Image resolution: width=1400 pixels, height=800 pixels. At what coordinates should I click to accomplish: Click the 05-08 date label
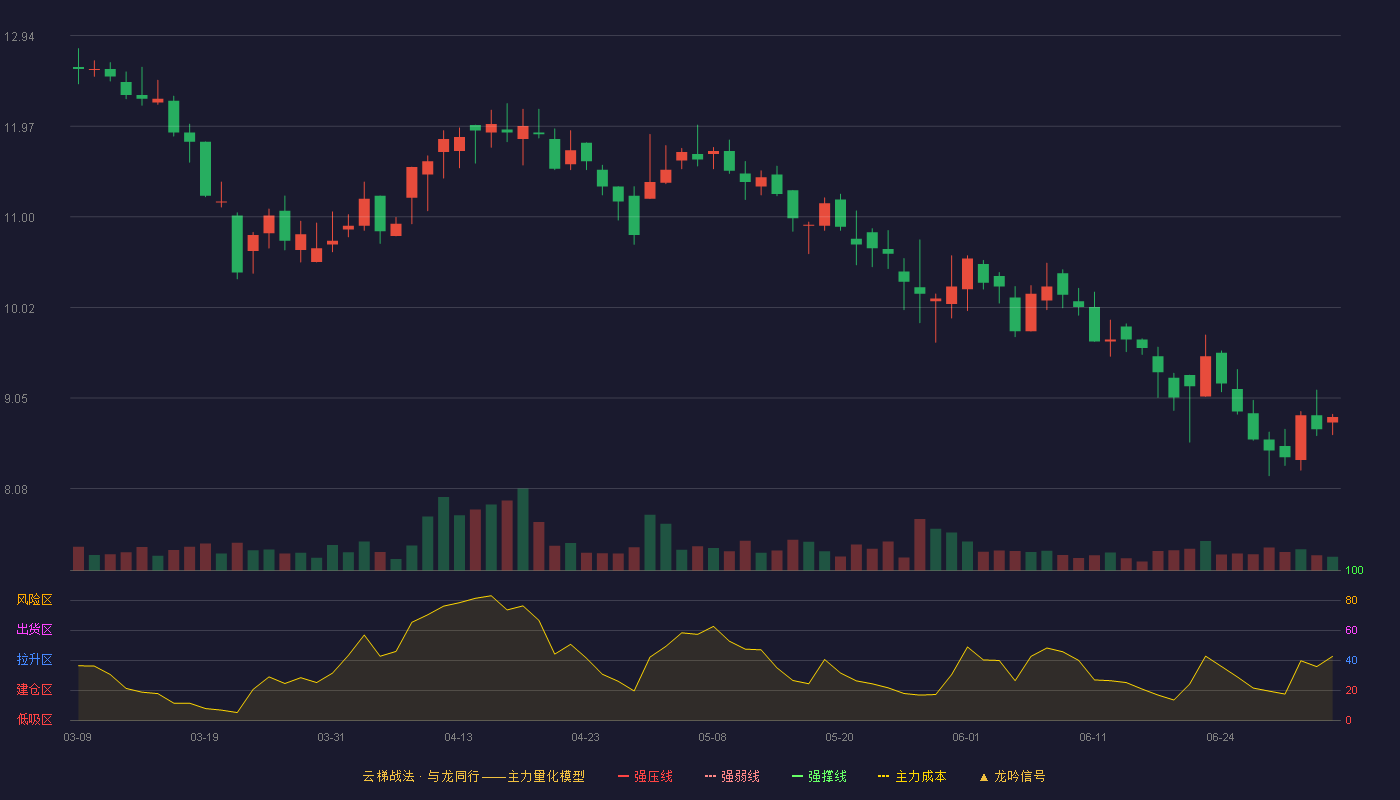[x=712, y=737]
